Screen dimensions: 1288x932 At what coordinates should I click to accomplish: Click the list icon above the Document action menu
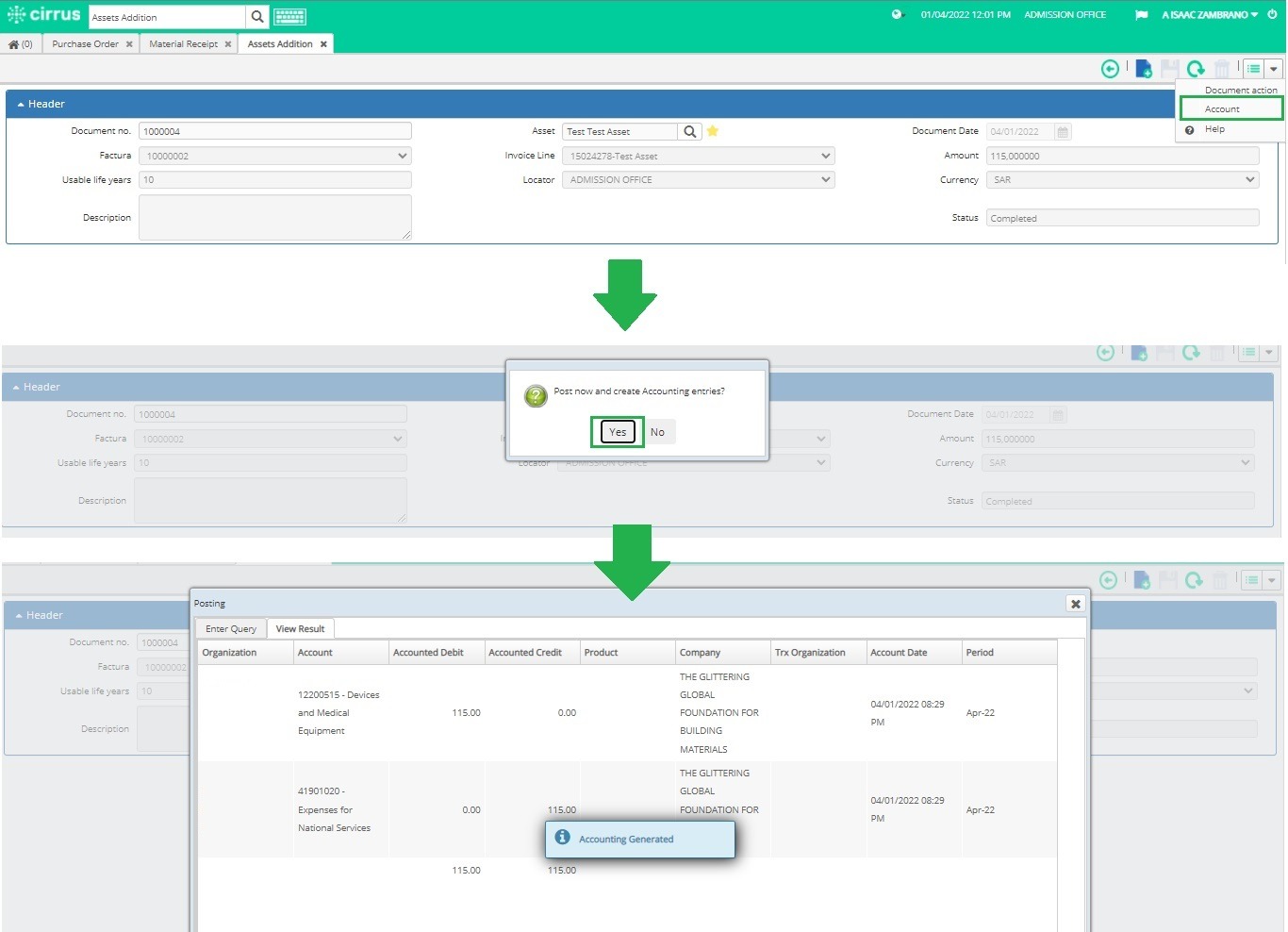pyautogui.click(x=1253, y=69)
